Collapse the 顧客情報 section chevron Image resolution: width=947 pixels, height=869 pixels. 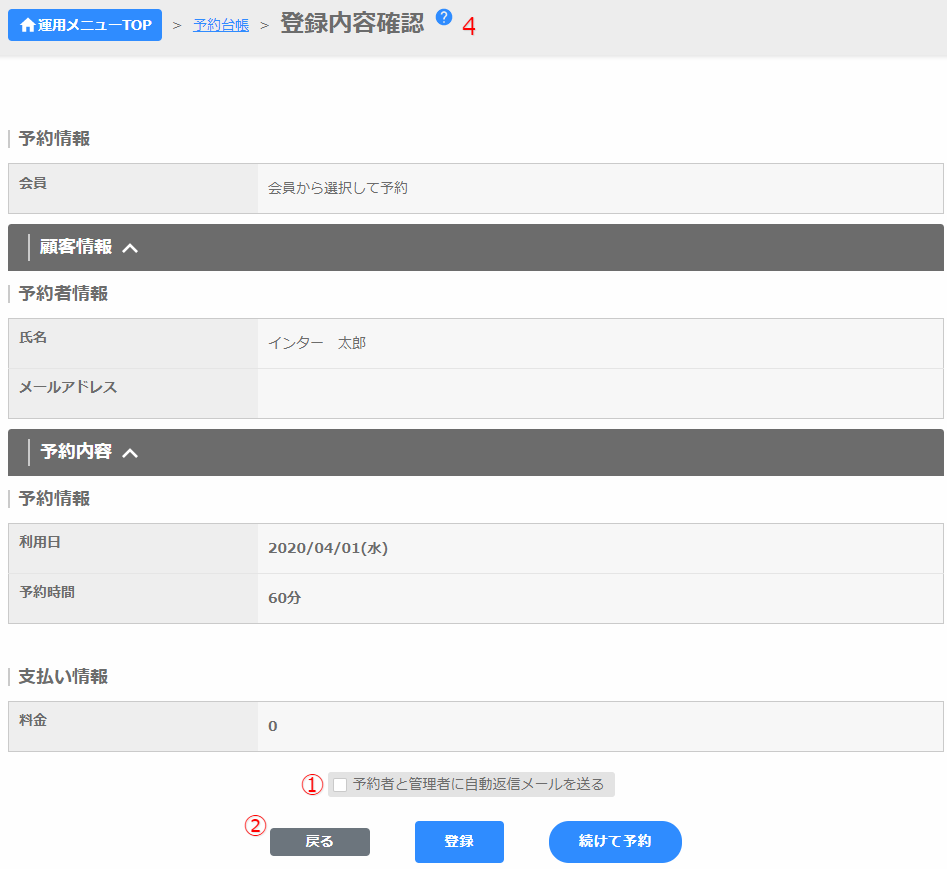tap(130, 248)
